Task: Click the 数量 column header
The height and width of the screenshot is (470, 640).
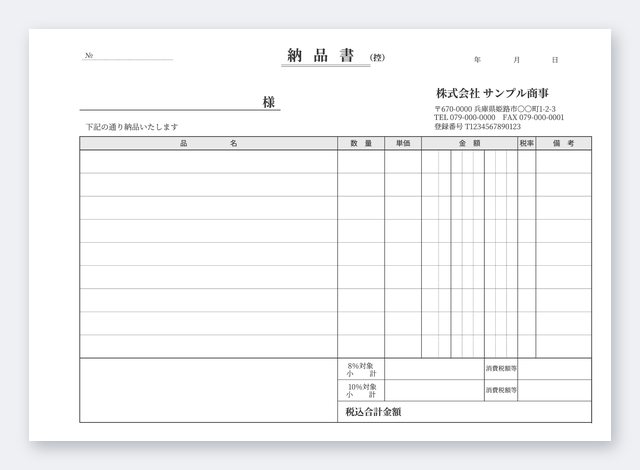Action: (361, 143)
